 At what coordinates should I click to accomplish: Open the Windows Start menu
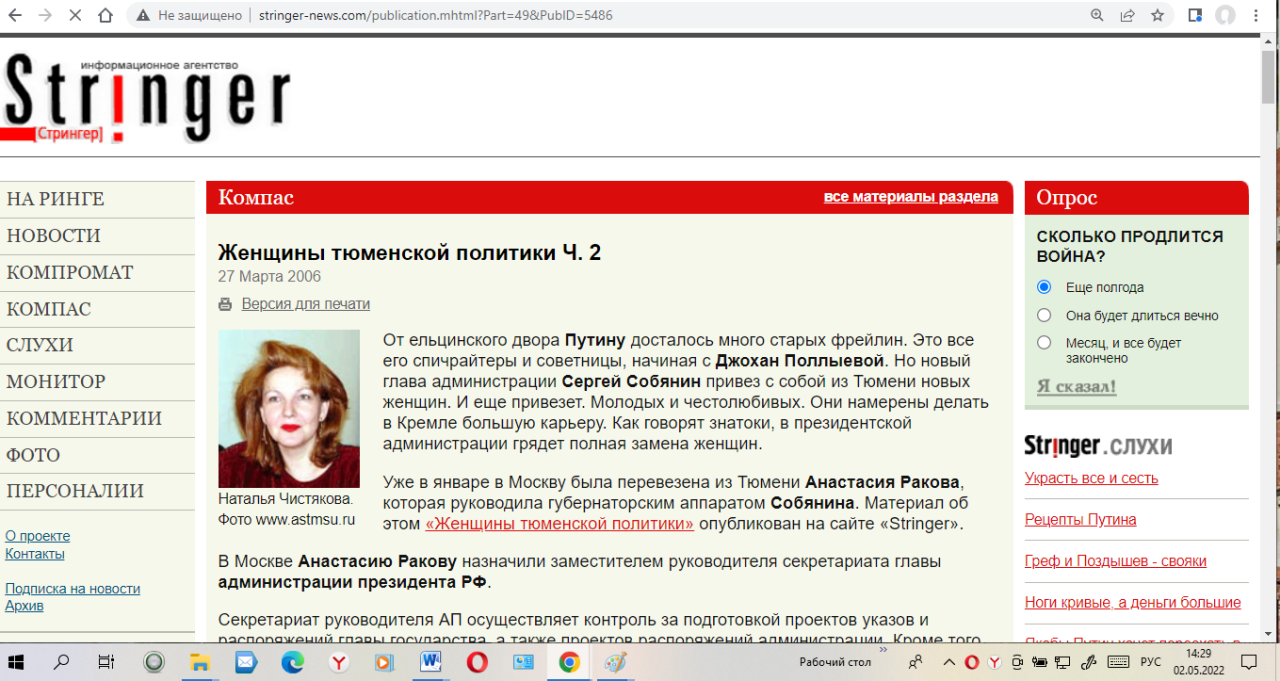17,662
